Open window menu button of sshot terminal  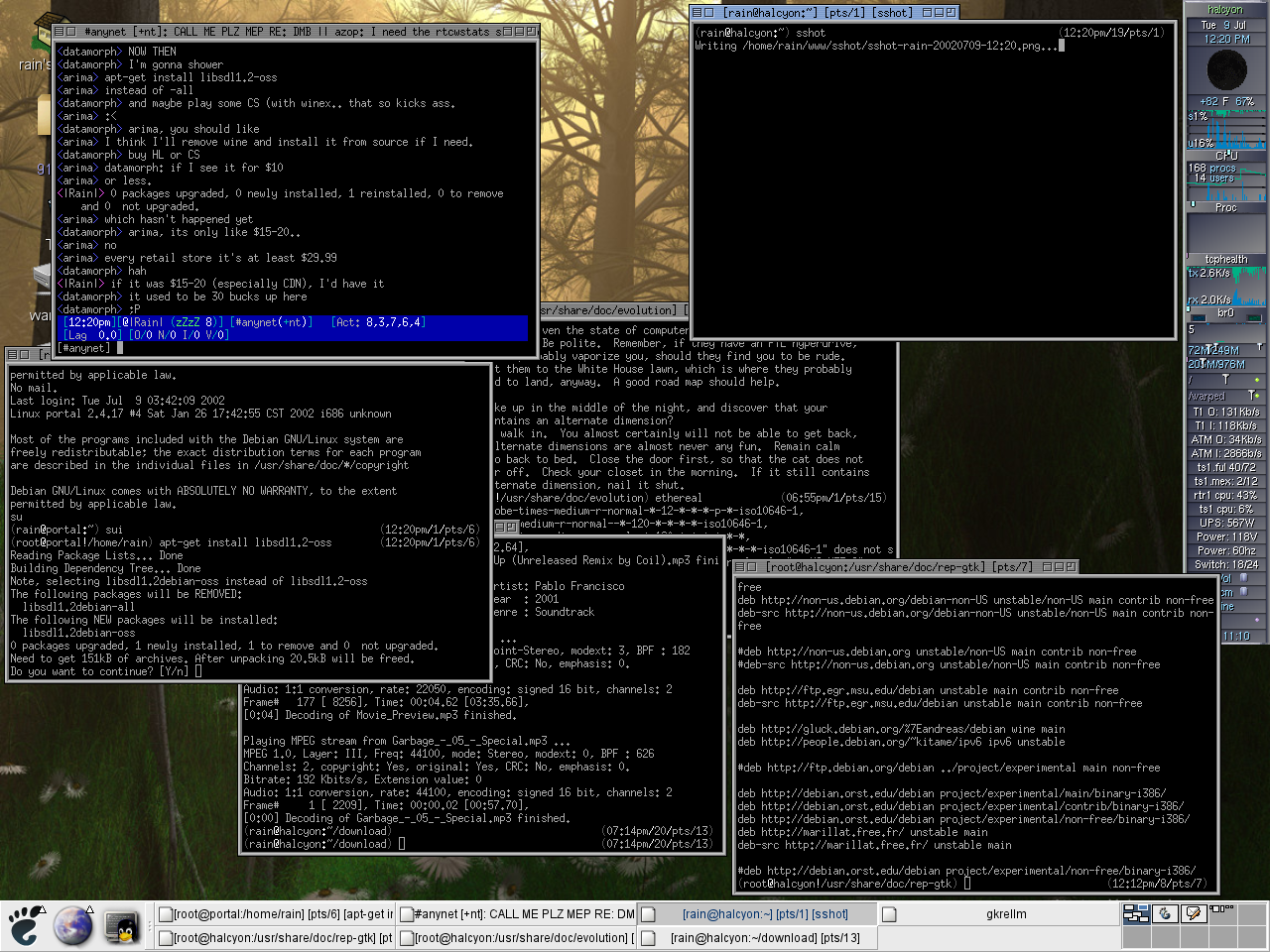point(697,12)
